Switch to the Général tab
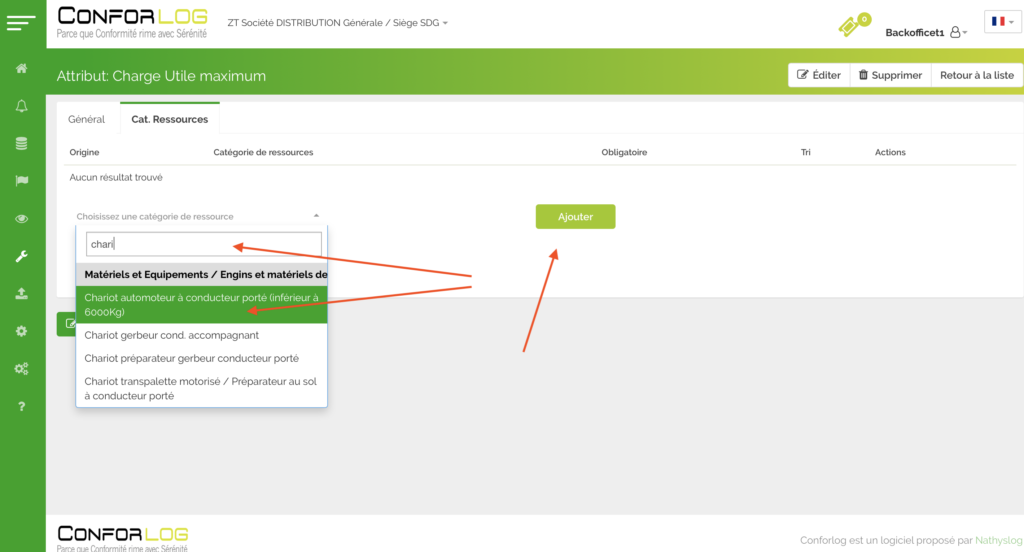 [x=86, y=119]
